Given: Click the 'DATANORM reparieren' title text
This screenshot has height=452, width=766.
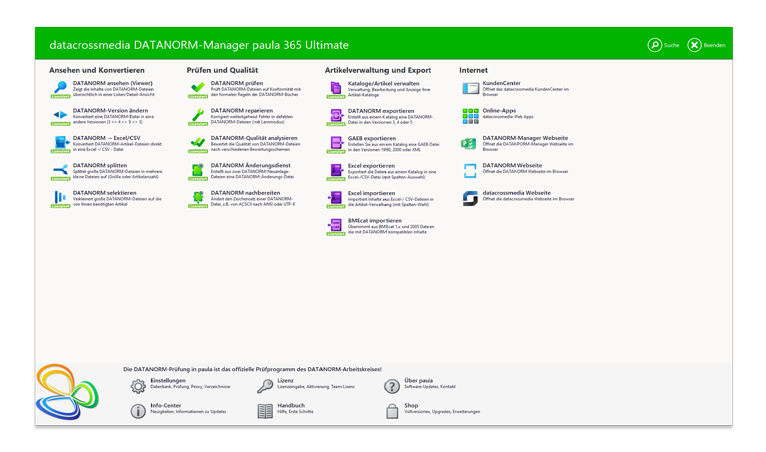Looking at the screenshot, I should click(x=242, y=110).
